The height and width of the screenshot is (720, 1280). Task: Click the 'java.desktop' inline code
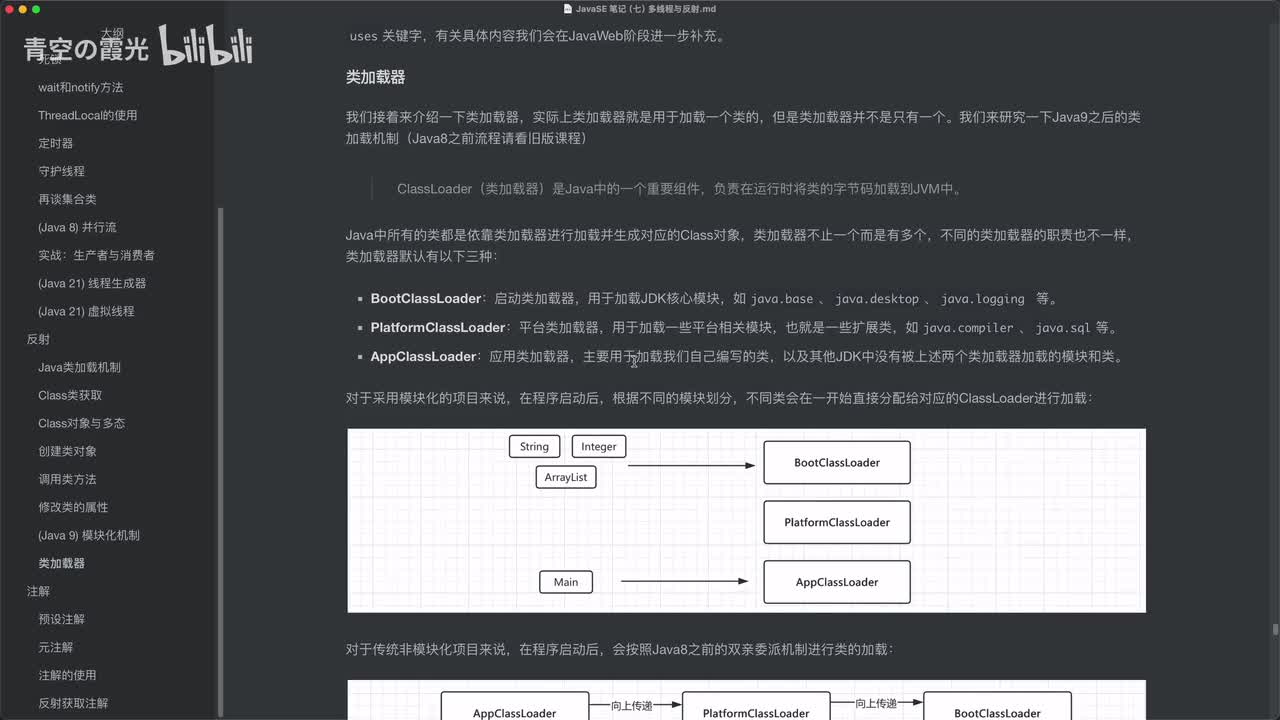877,298
